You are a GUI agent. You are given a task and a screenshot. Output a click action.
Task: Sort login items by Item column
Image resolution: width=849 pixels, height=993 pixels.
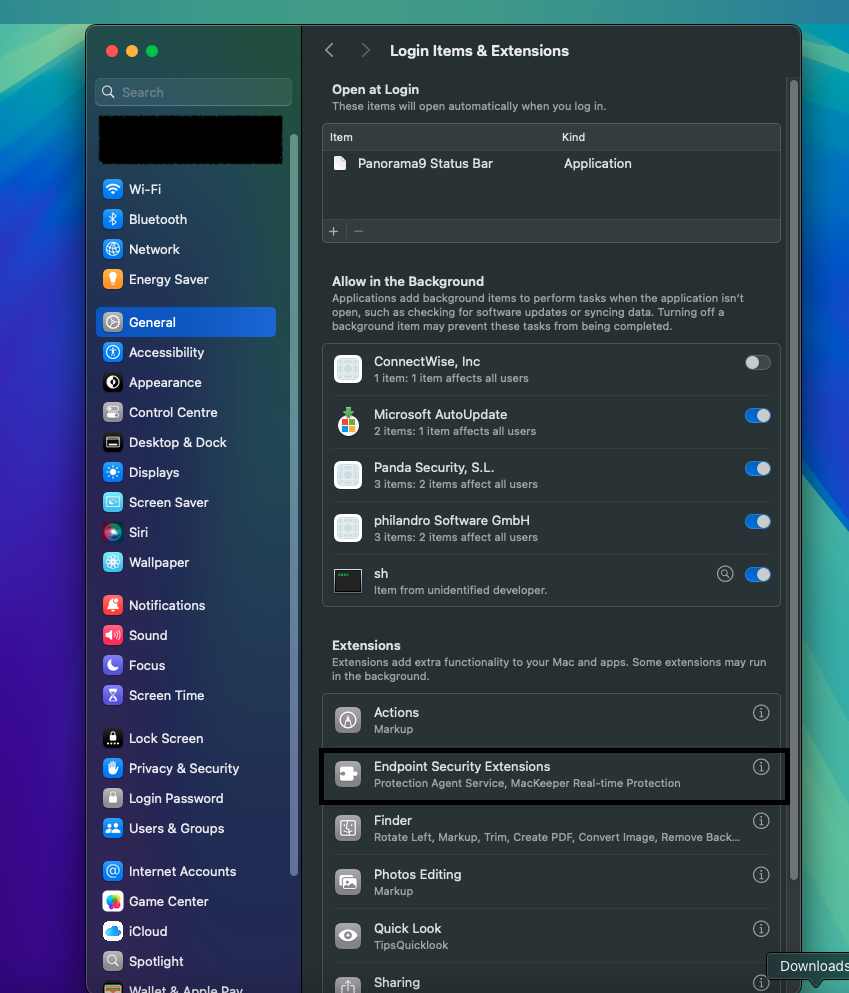click(341, 137)
